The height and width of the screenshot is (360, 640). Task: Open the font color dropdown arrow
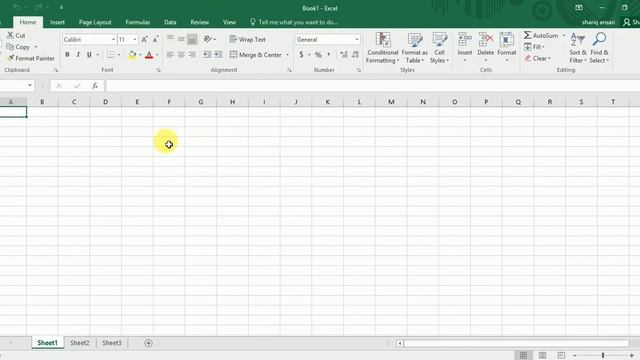tap(157, 55)
